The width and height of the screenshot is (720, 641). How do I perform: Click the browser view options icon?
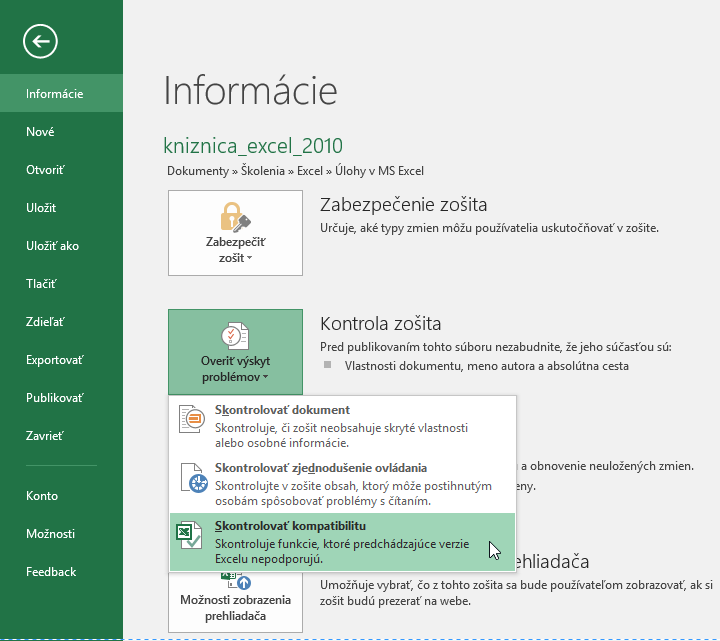click(x=236, y=580)
